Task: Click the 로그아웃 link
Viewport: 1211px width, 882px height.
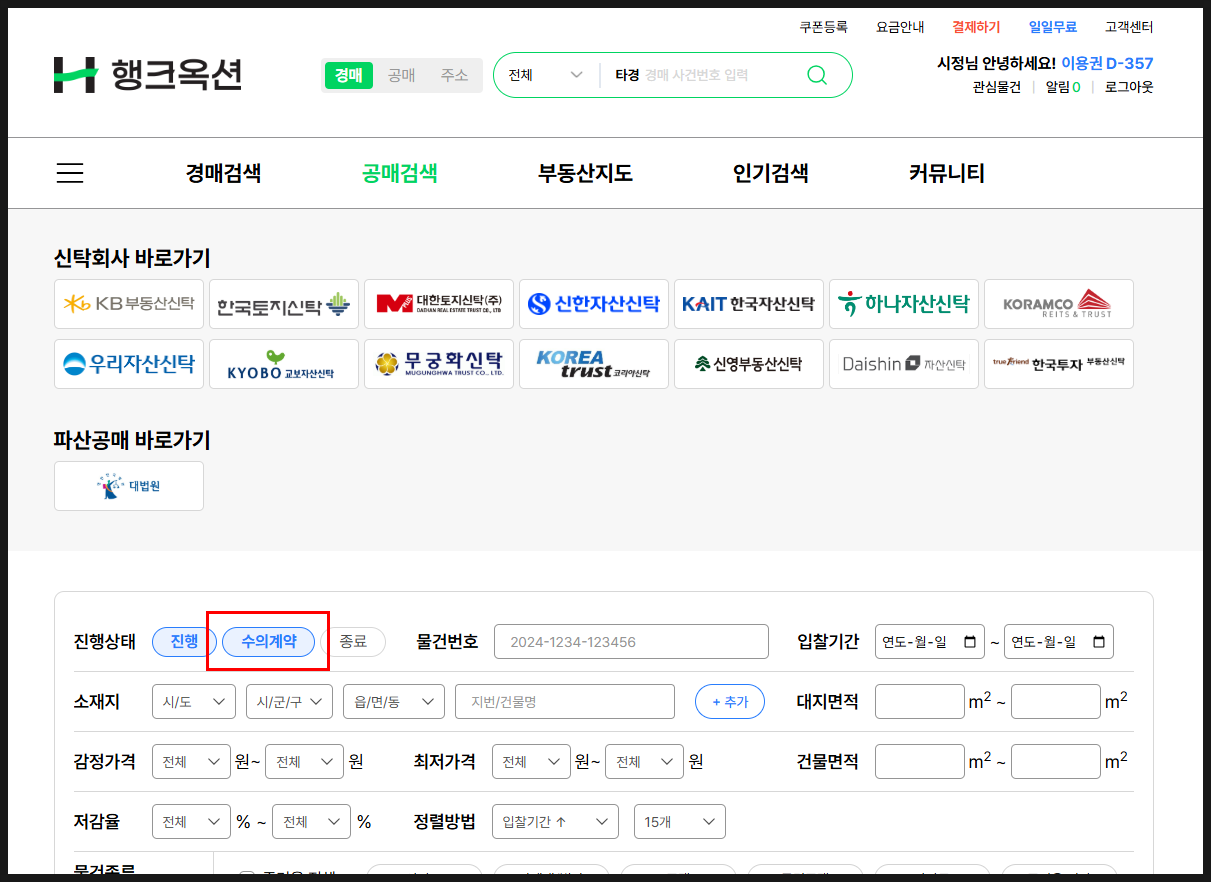Action: [1129, 87]
